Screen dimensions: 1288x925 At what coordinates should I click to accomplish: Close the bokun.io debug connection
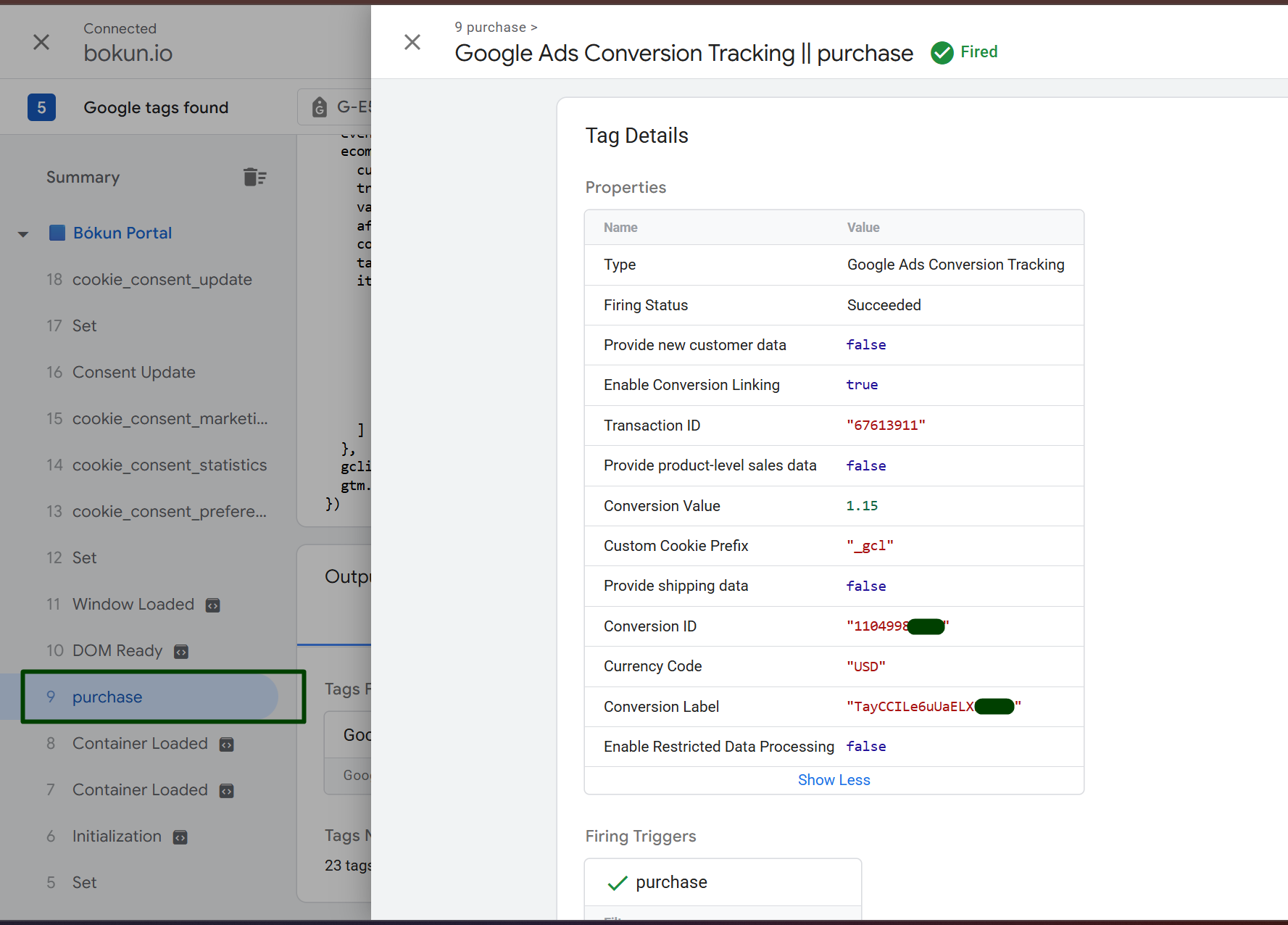click(41, 43)
